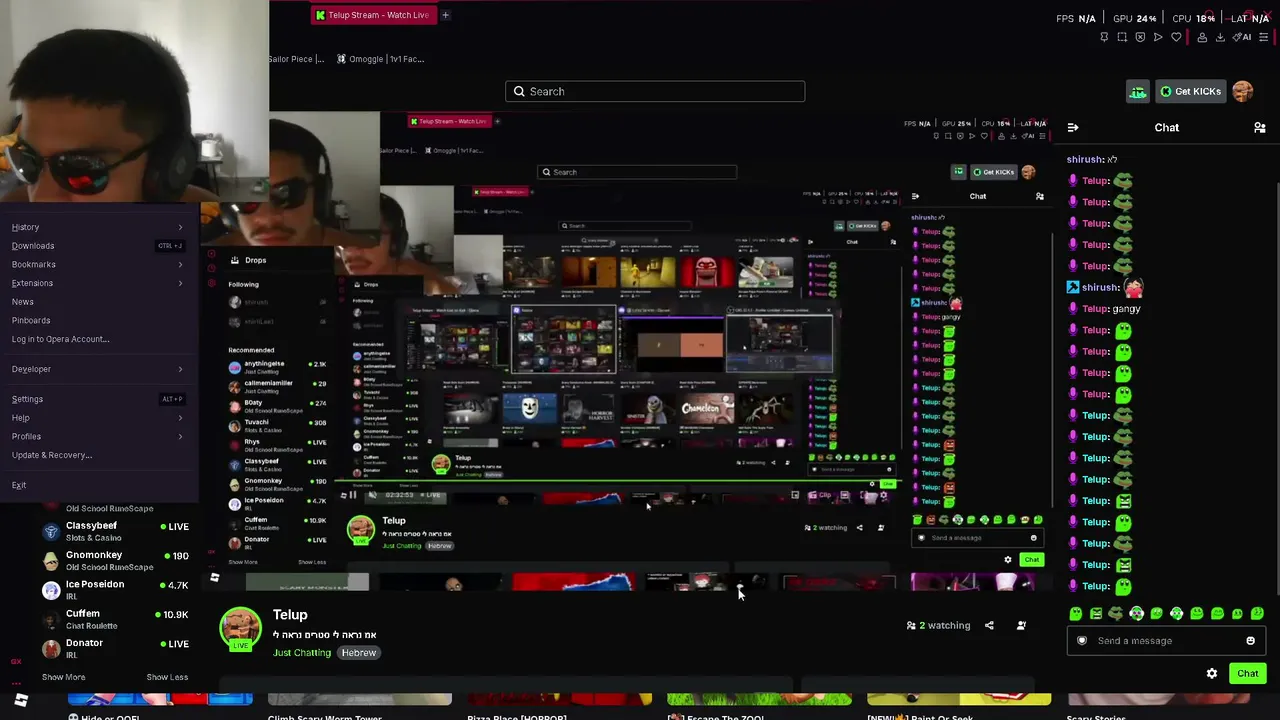Click the Ice Poseidon channel avatar
The image size is (1280, 720).
click(x=51, y=590)
